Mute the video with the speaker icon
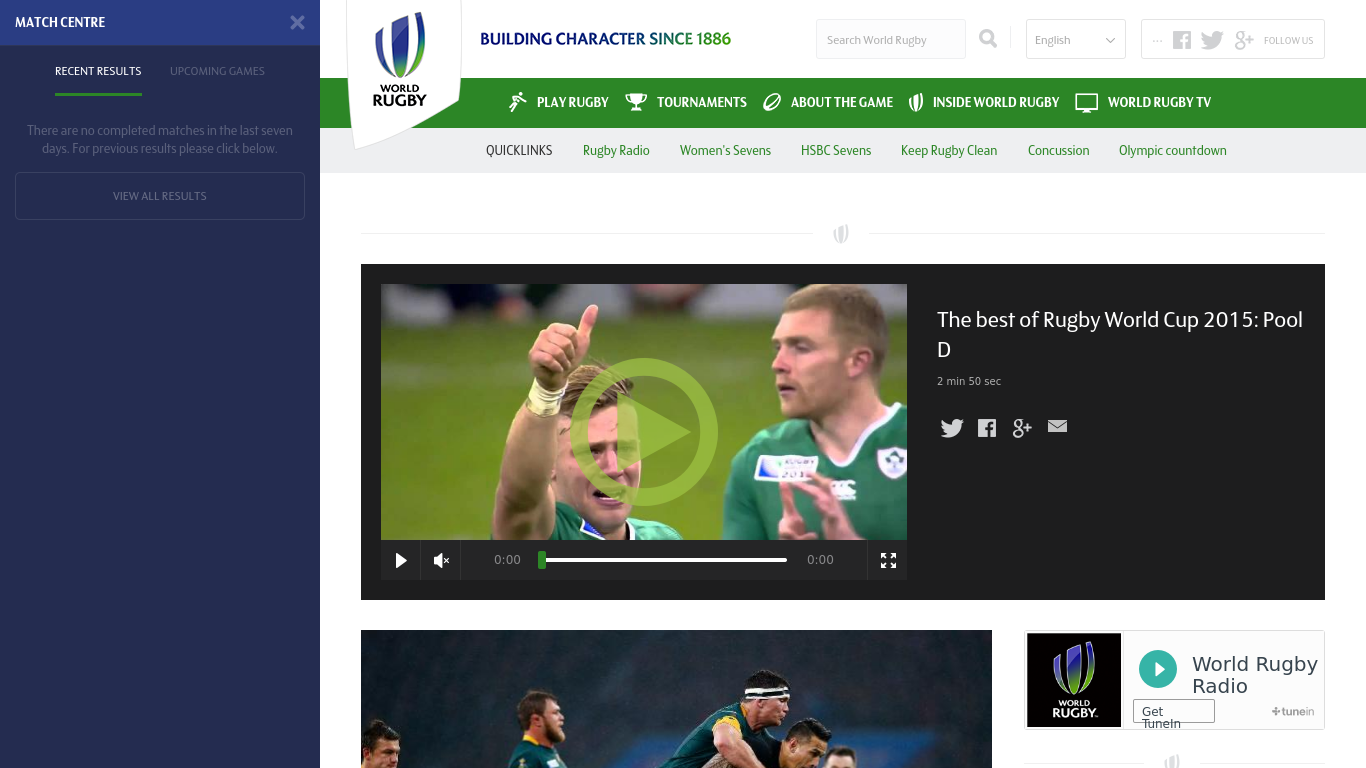Screen dimensions: 1366x768 point(440,560)
